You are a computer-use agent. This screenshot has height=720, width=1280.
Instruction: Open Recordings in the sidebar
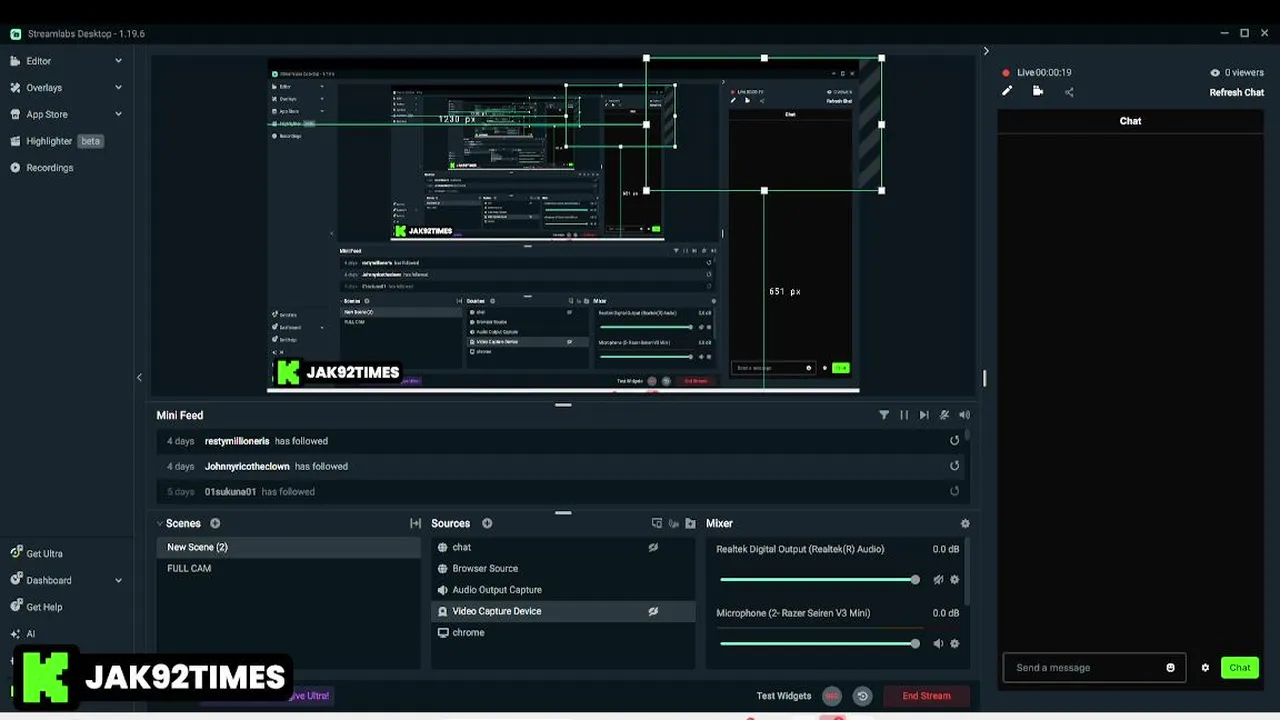coord(49,168)
